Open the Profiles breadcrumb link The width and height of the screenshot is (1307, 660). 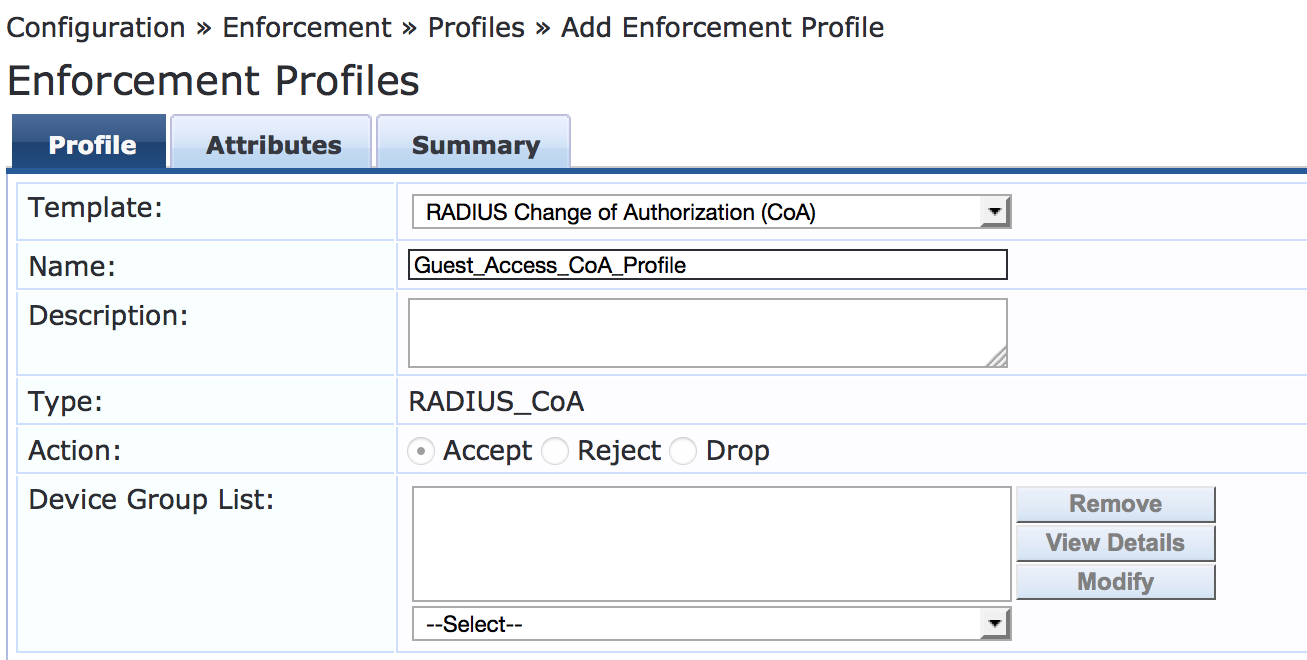(476, 27)
